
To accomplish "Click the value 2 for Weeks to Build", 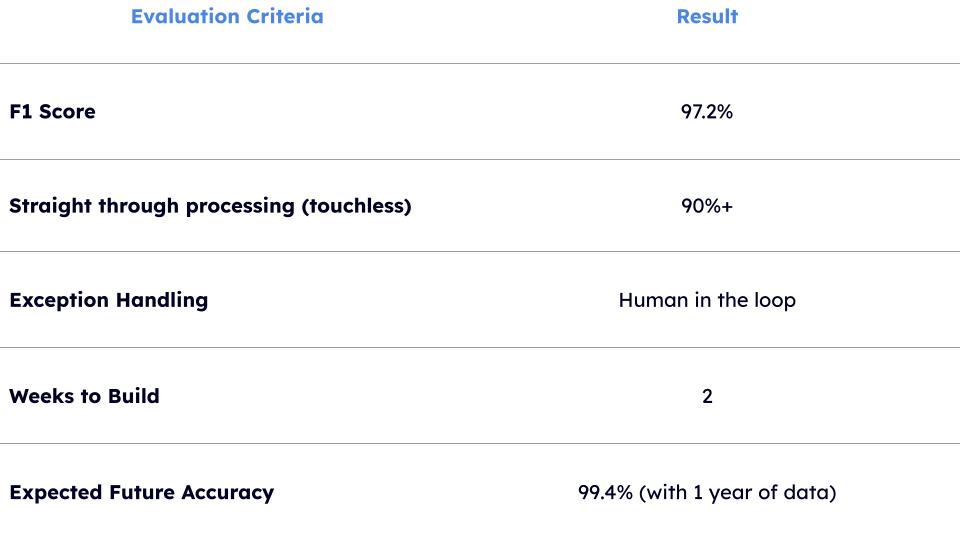I will click(707, 396).
